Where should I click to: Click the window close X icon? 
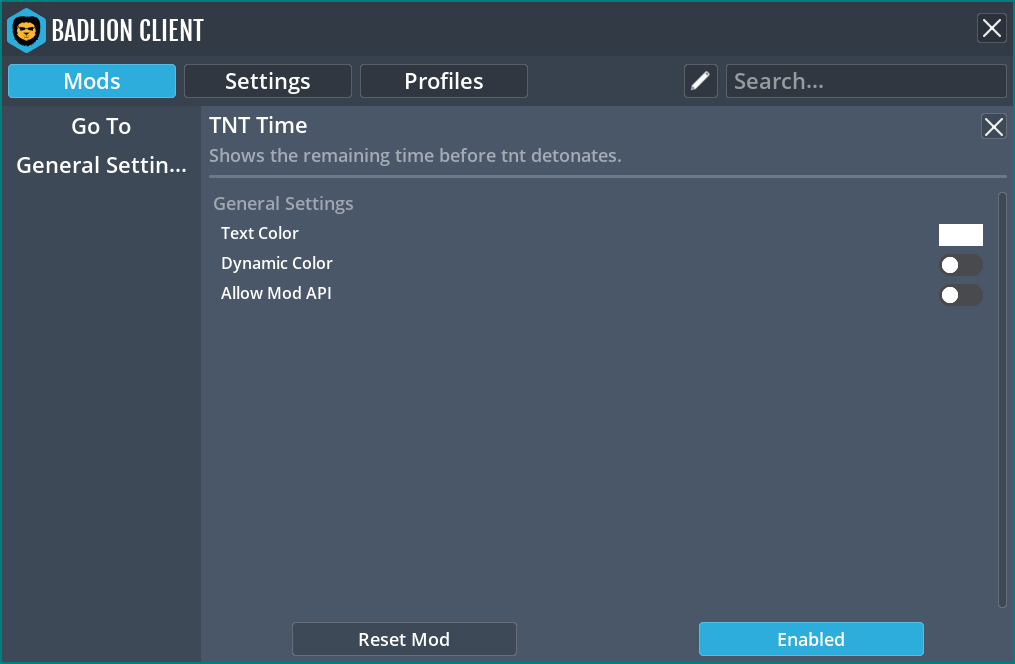(992, 28)
